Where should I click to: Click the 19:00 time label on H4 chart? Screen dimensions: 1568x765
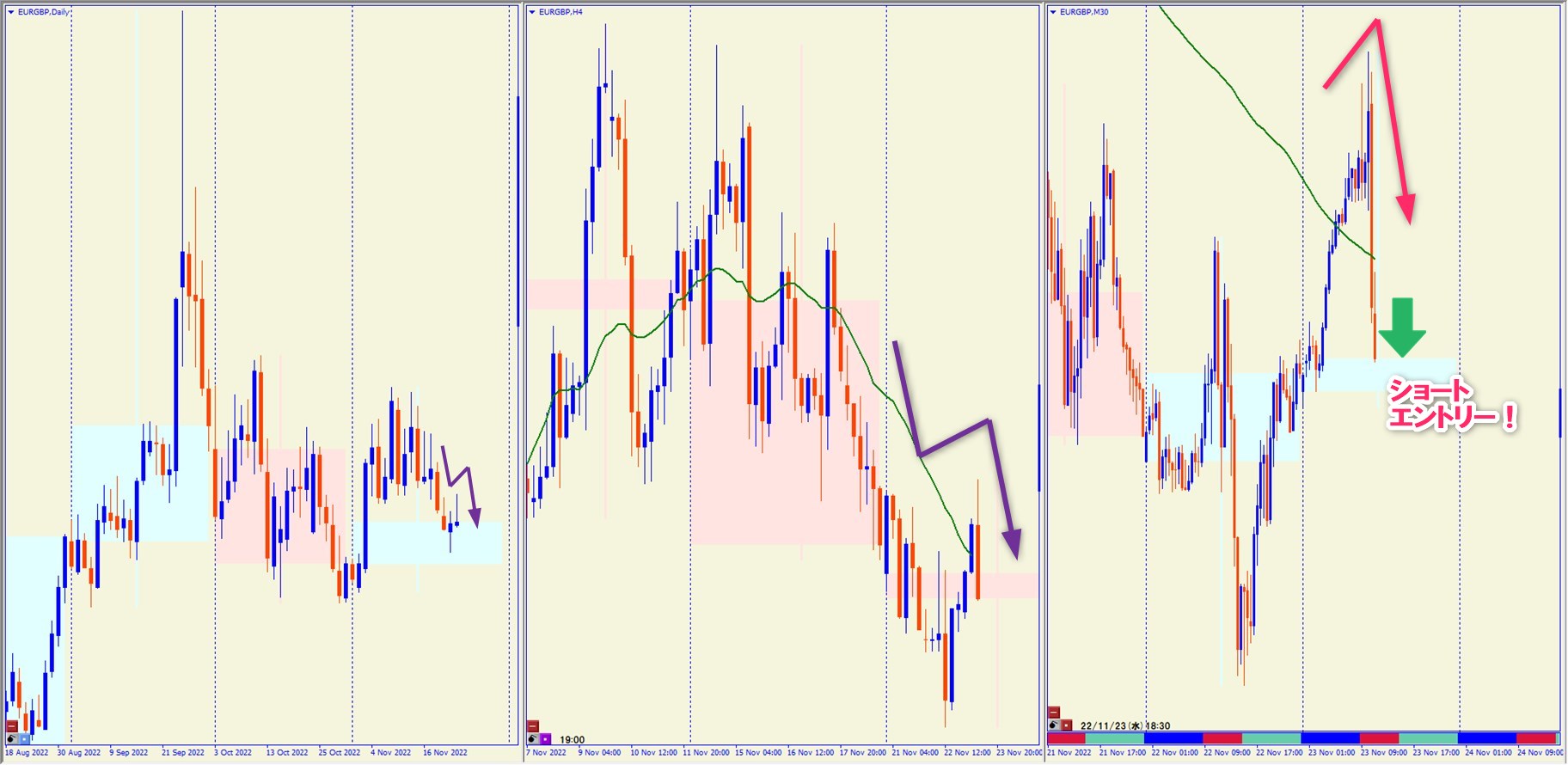(572, 739)
